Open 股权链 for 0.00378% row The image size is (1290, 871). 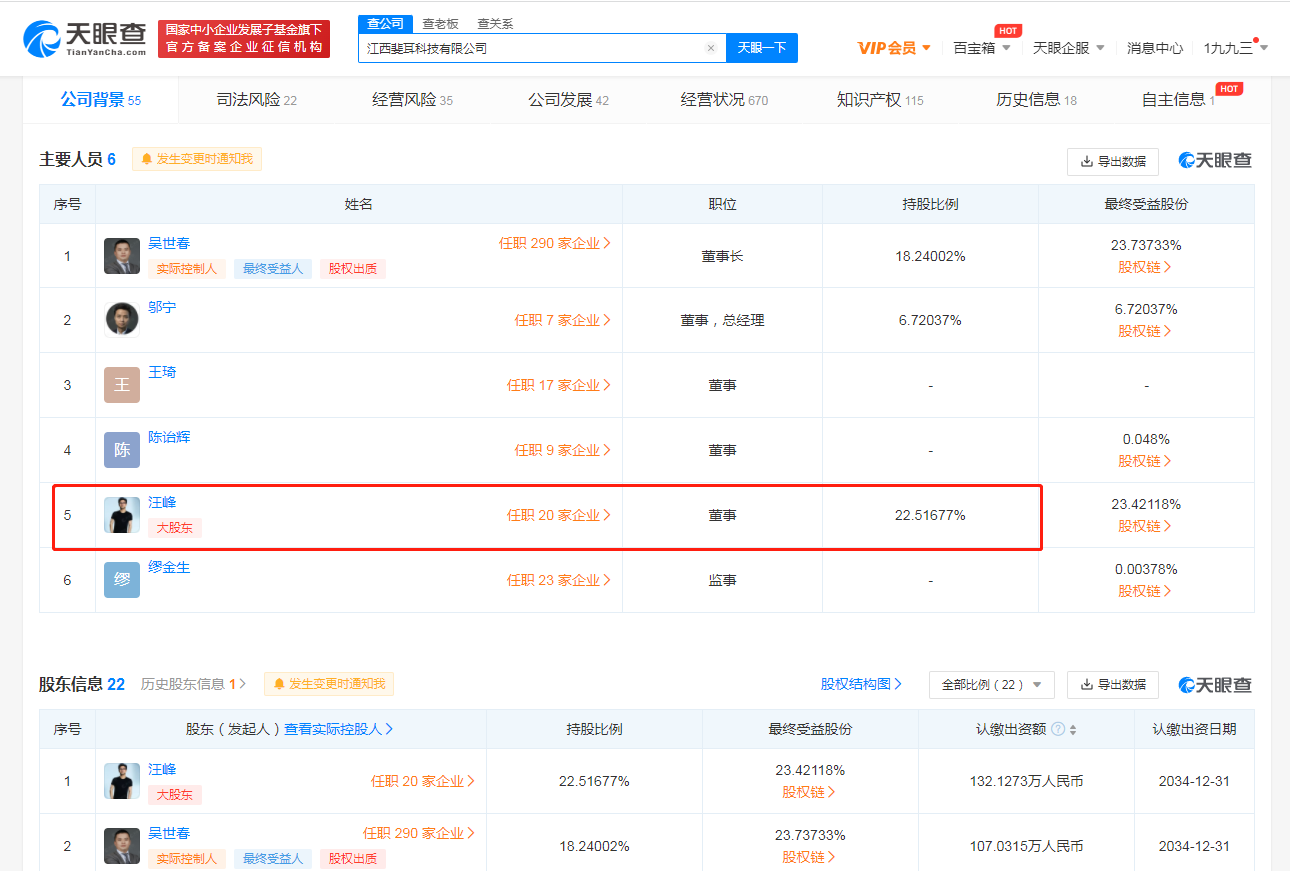coord(1145,591)
